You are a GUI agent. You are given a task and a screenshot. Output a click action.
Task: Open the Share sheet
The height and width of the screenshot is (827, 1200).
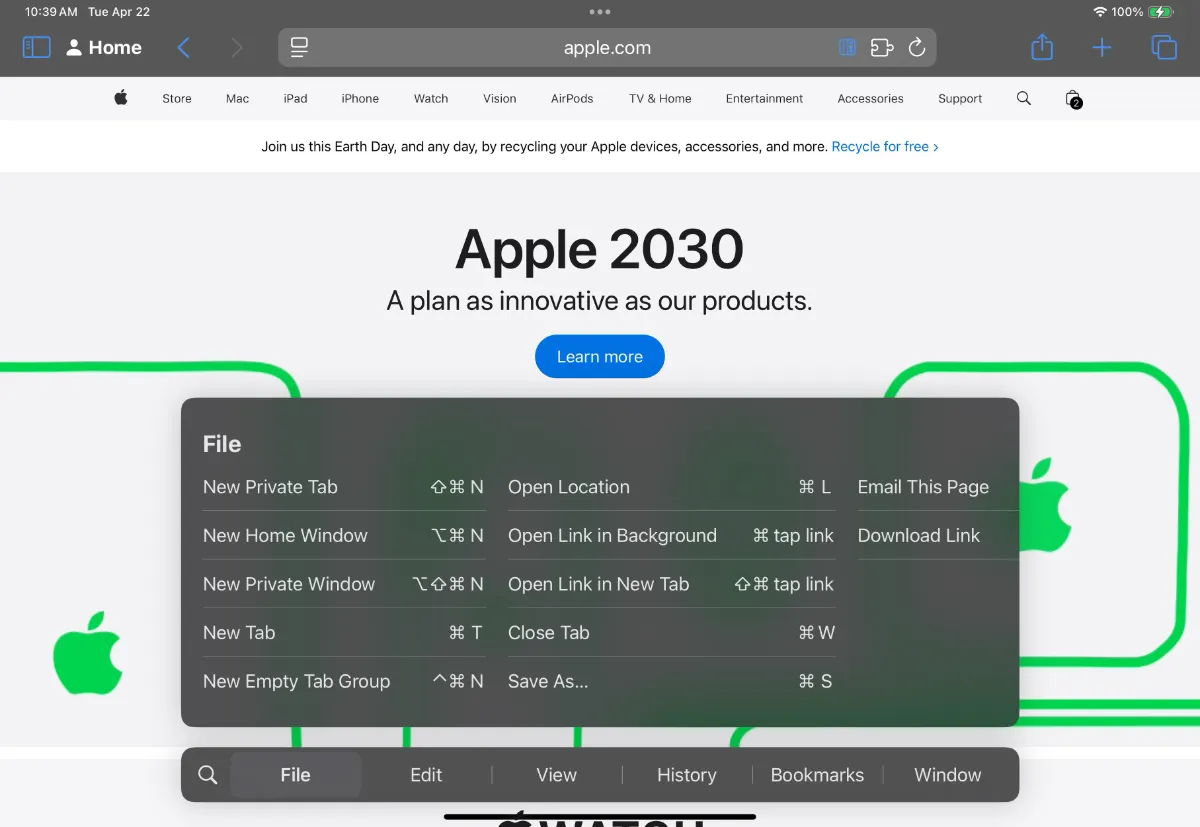1042,47
